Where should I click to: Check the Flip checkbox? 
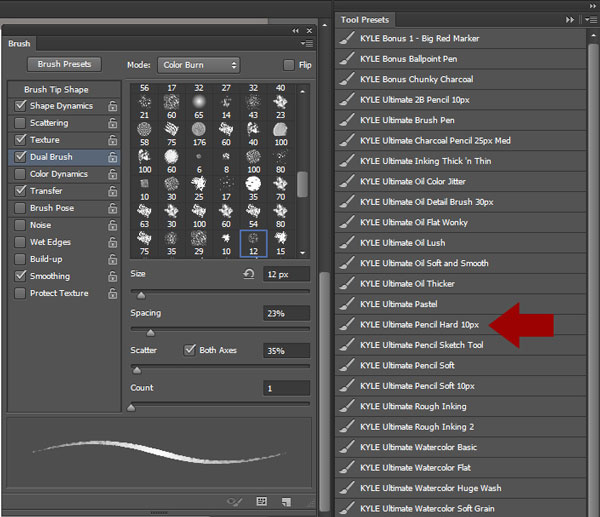point(289,65)
